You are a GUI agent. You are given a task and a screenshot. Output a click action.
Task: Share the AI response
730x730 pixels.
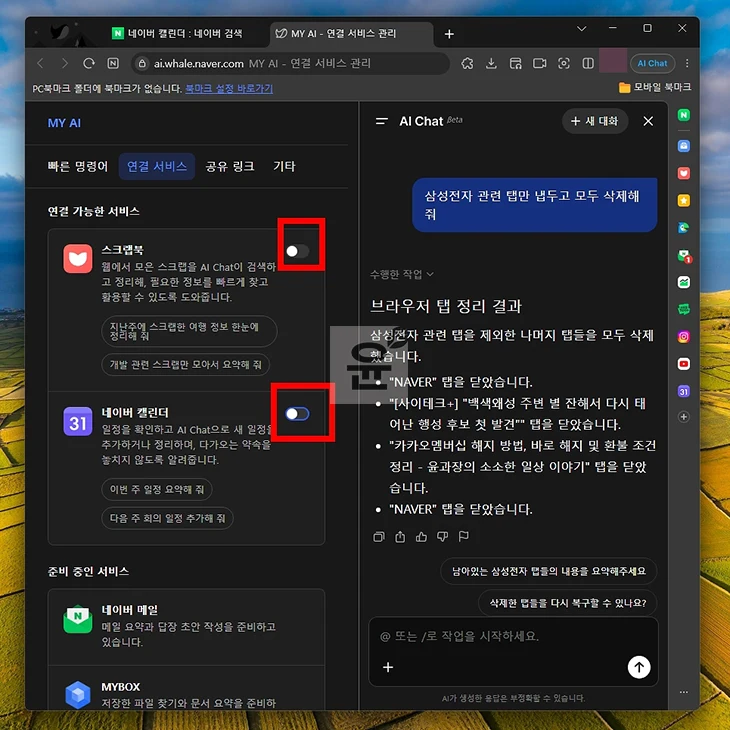pyautogui.click(x=400, y=537)
